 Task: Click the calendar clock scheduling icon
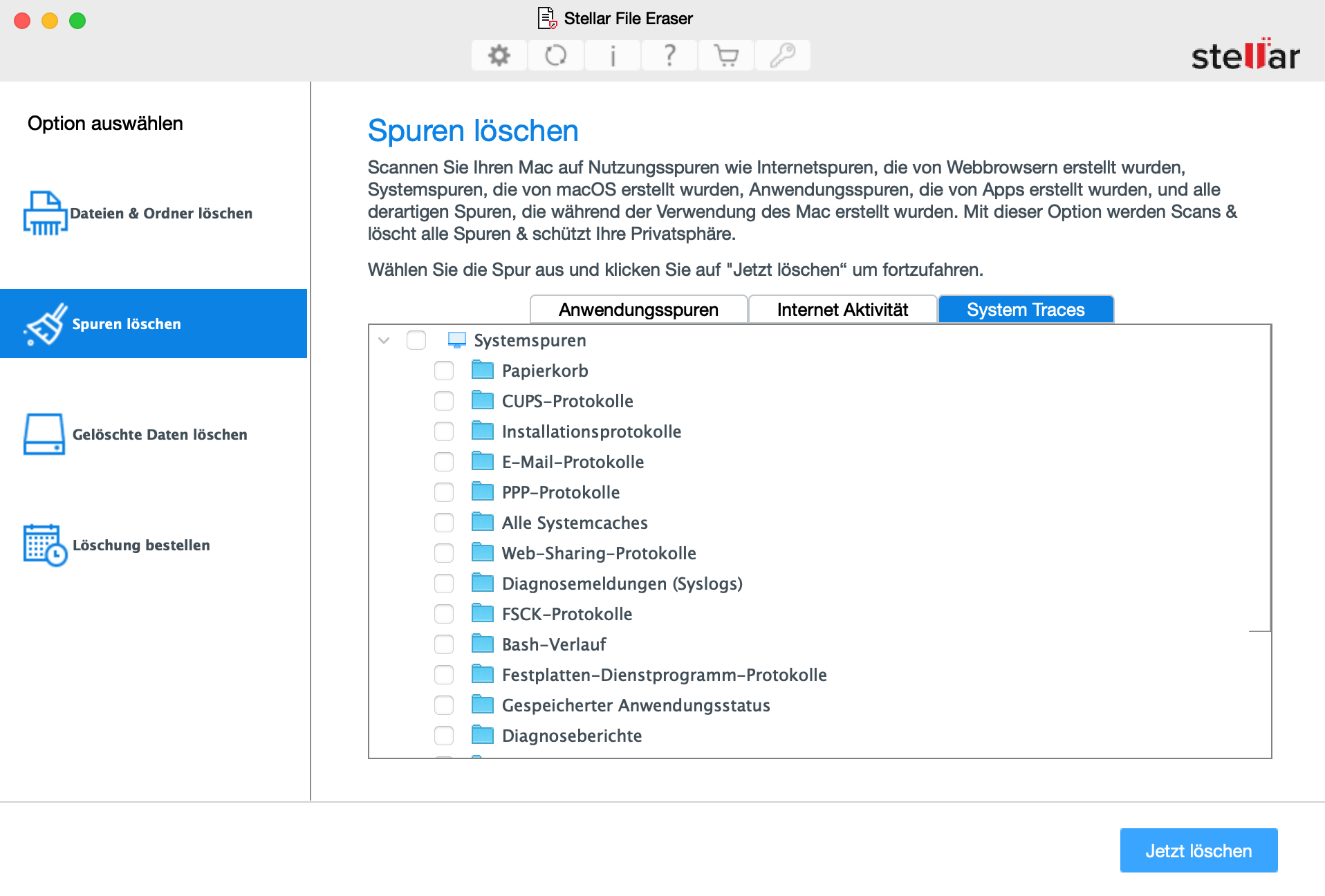click(x=46, y=545)
